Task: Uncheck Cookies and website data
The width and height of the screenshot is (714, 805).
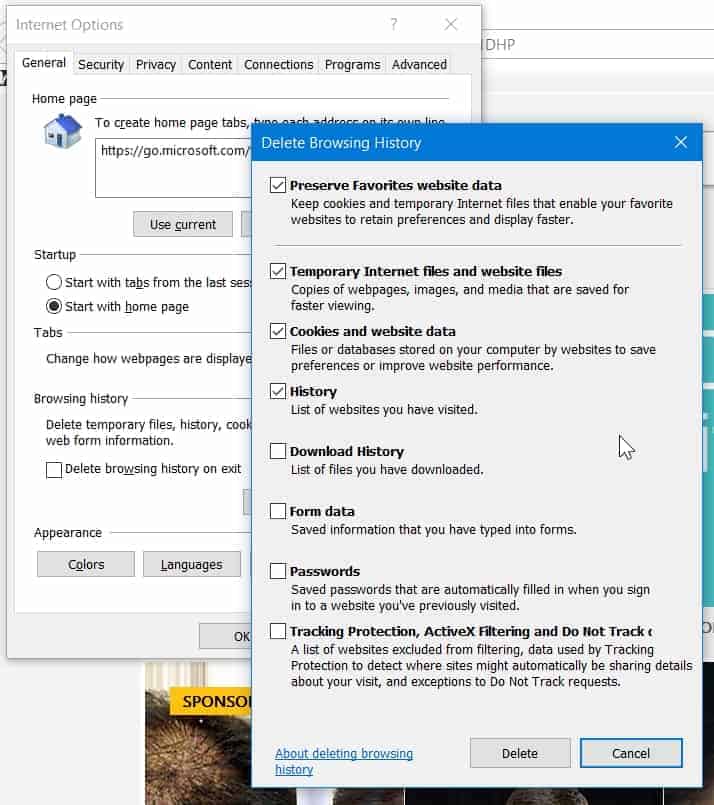Action: click(x=278, y=331)
